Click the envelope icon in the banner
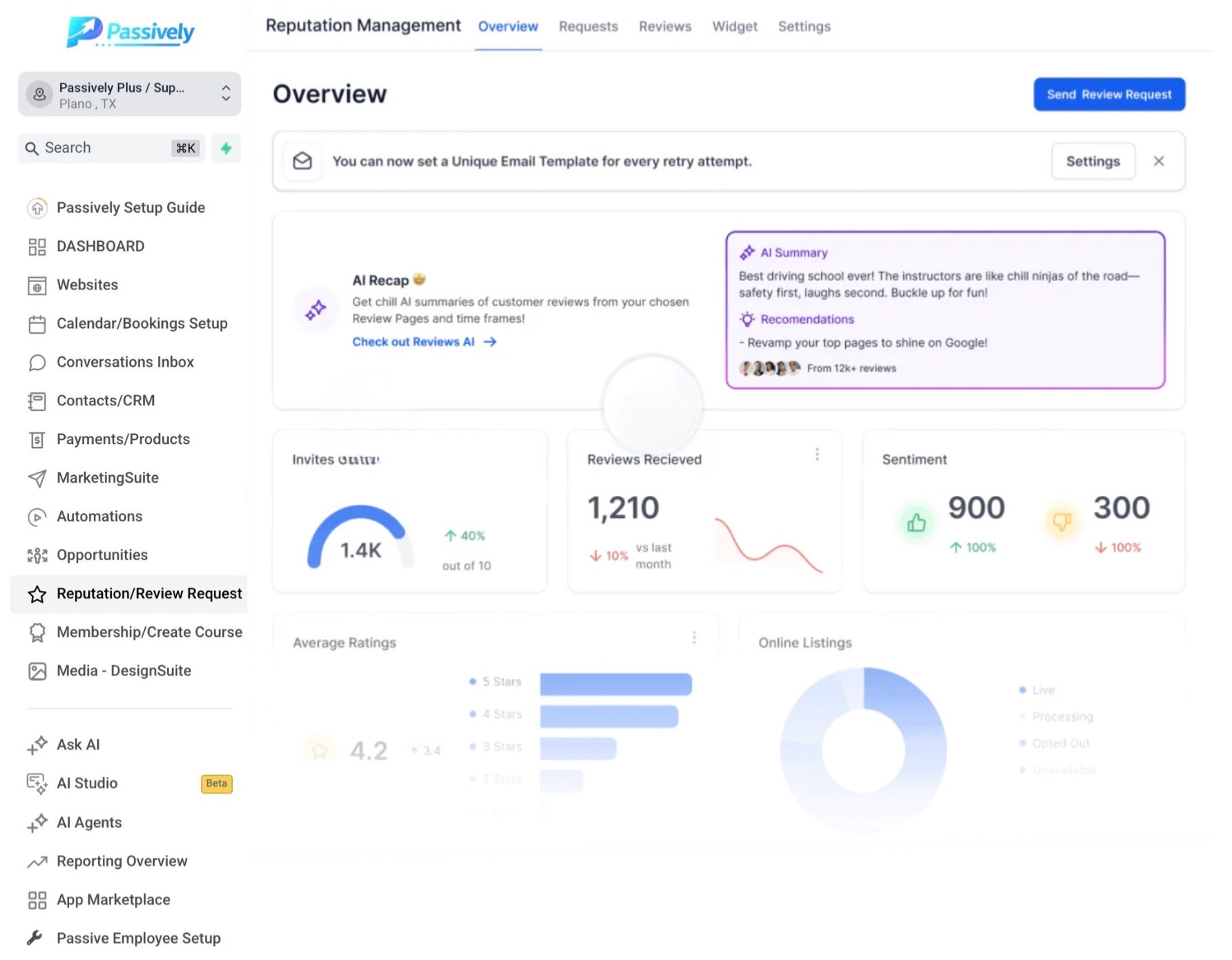This screenshot has width=1232, height=960. tap(302, 162)
